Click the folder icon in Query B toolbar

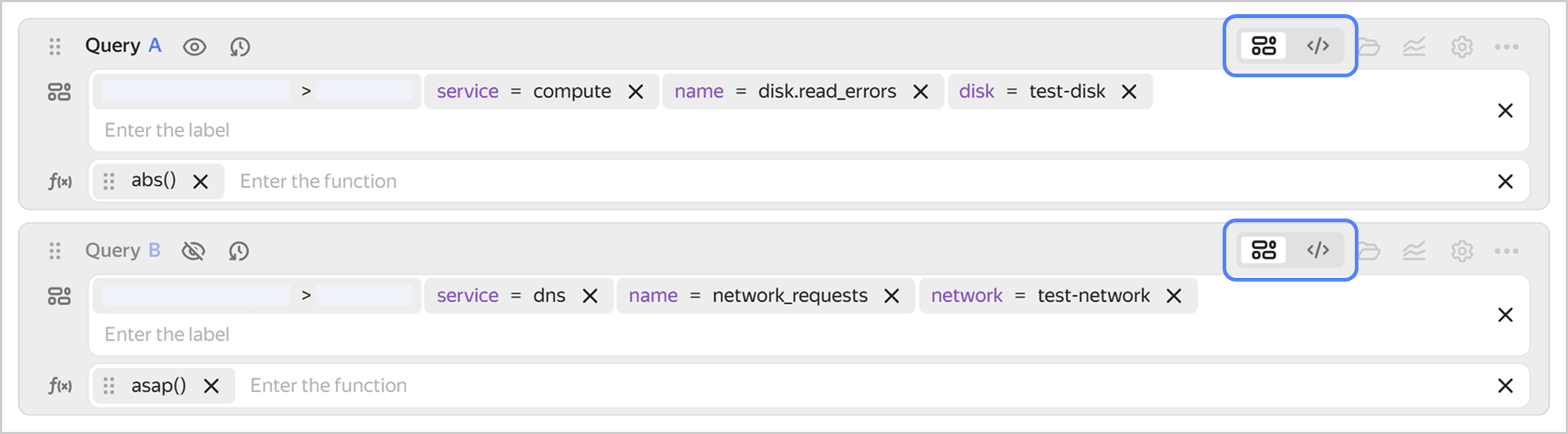point(1369,251)
